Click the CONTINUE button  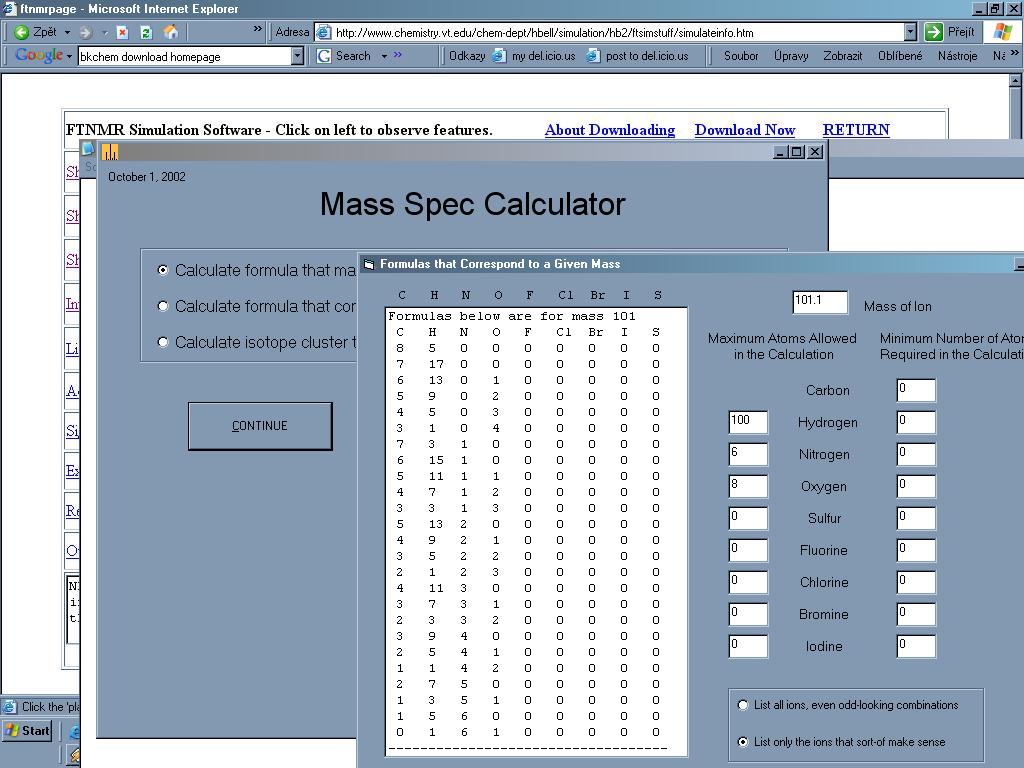[x=260, y=426]
